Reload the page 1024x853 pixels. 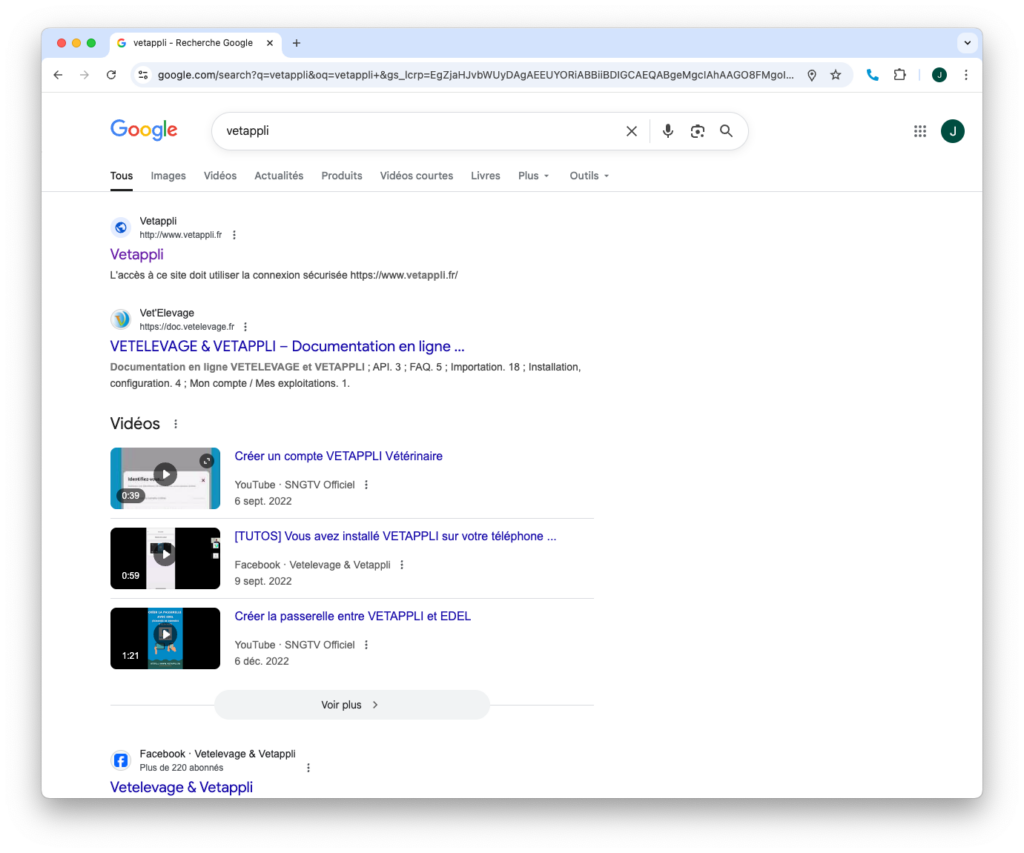point(111,75)
